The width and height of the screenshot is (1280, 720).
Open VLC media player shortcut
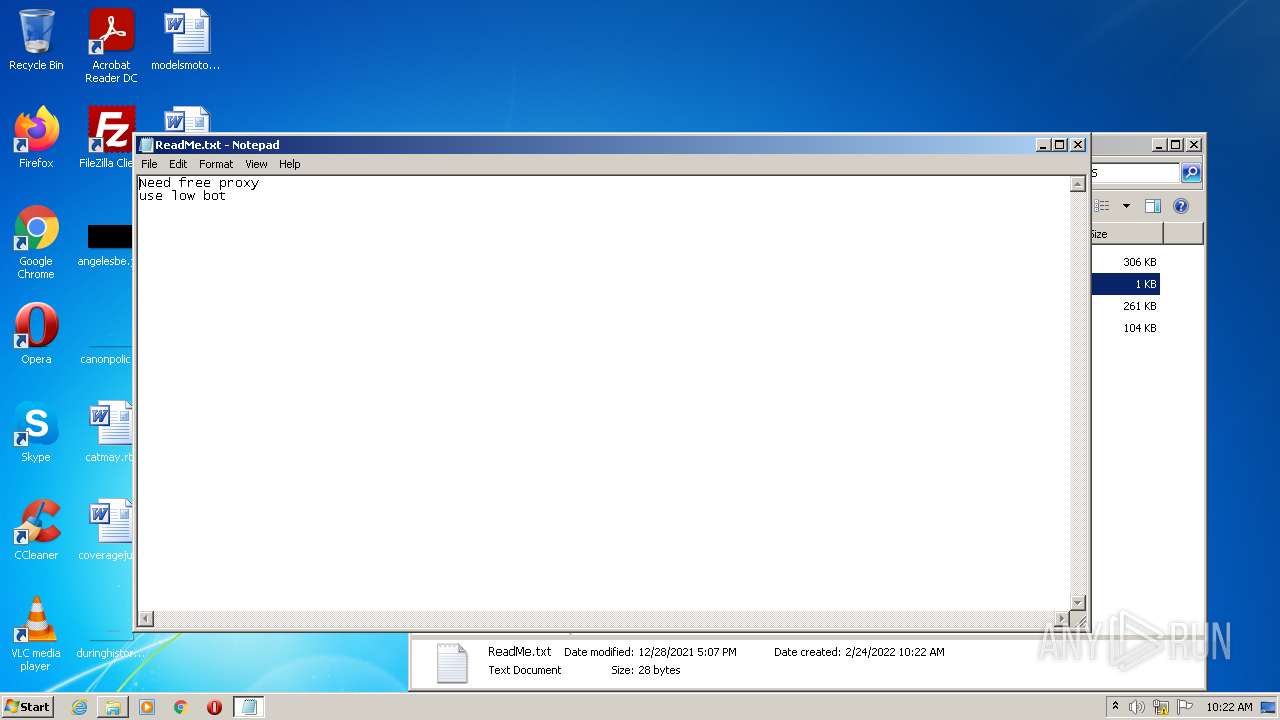(x=36, y=634)
